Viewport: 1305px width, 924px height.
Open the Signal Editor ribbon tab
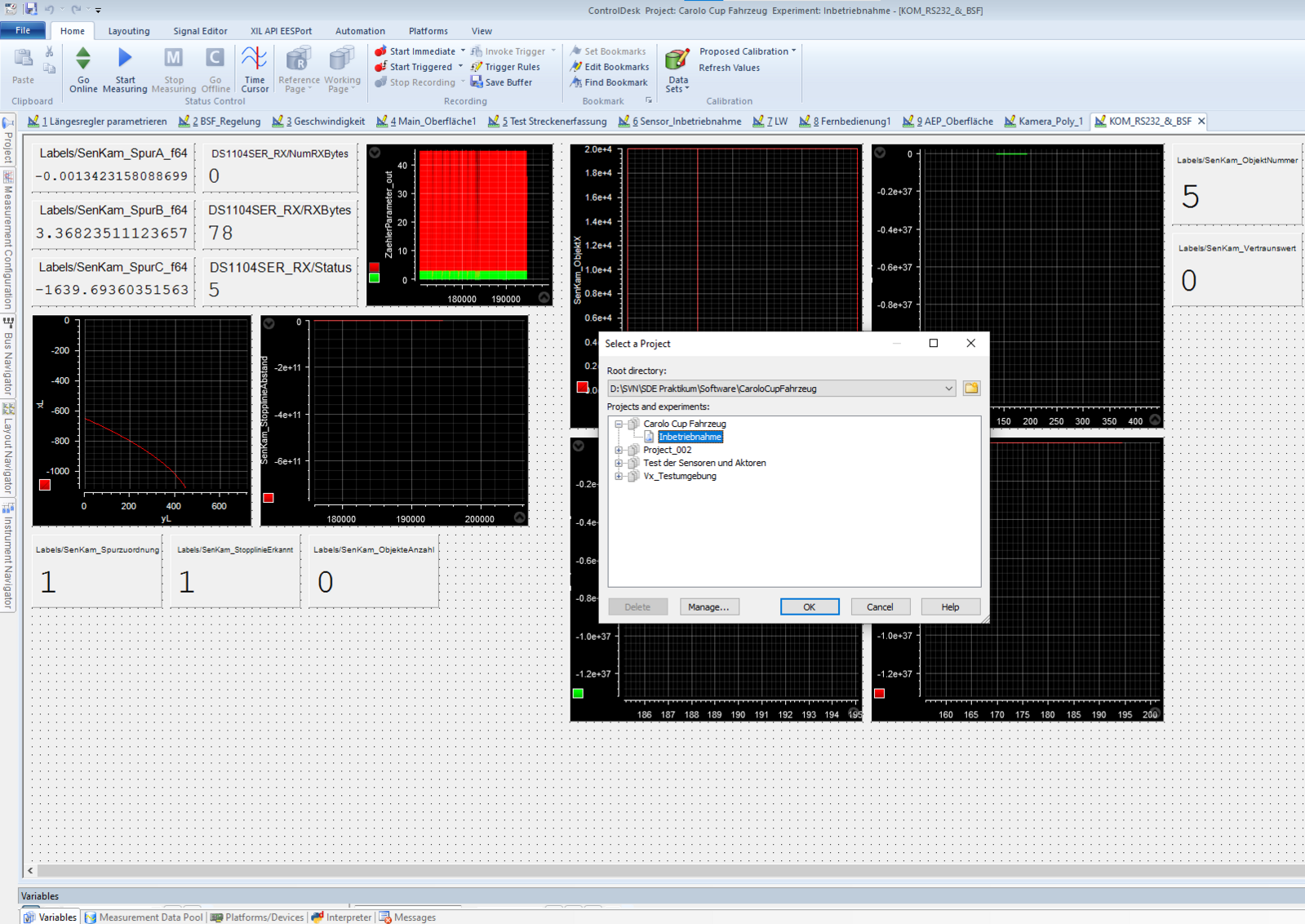(200, 31)
